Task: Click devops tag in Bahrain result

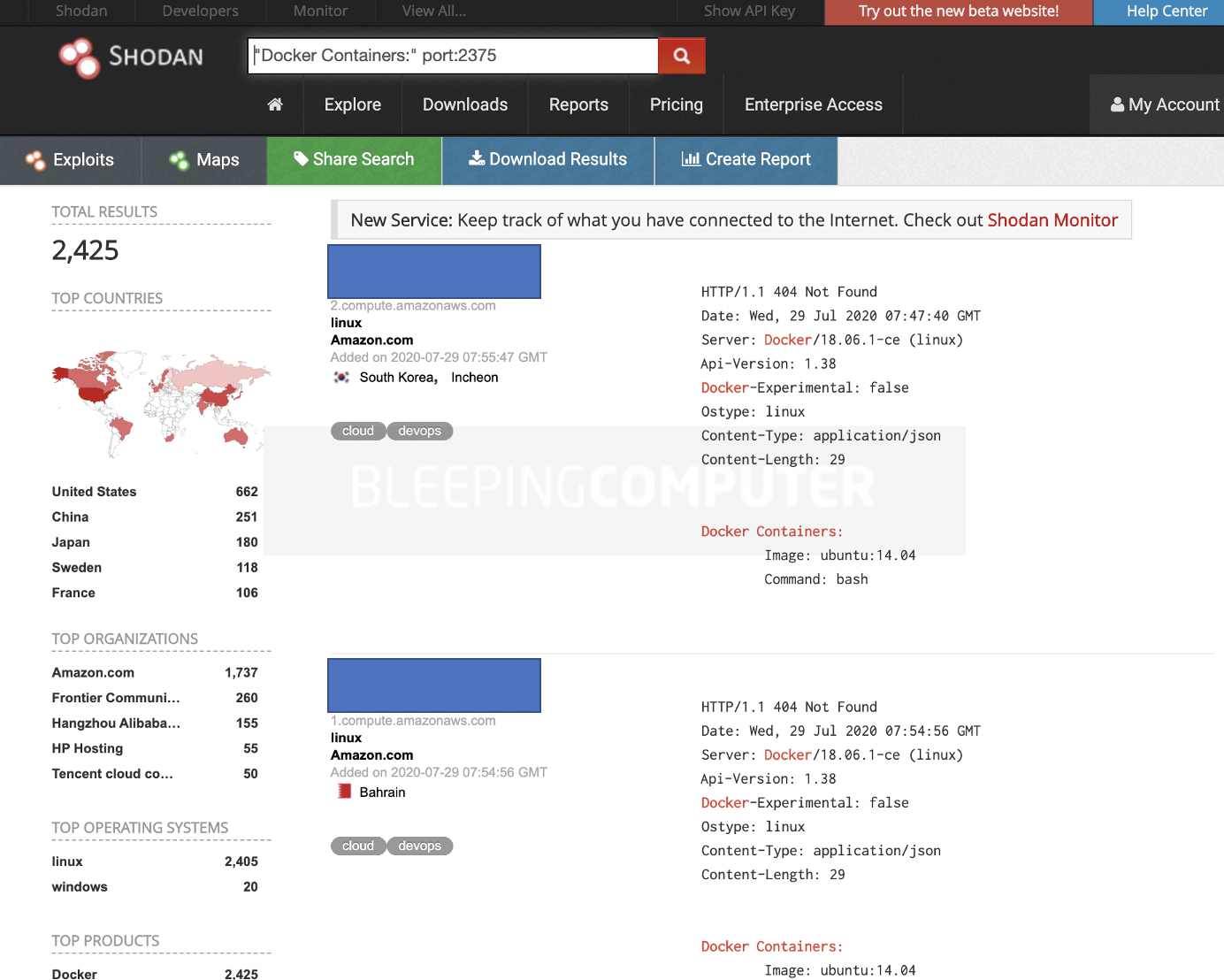Action: (x=420, y=846)
